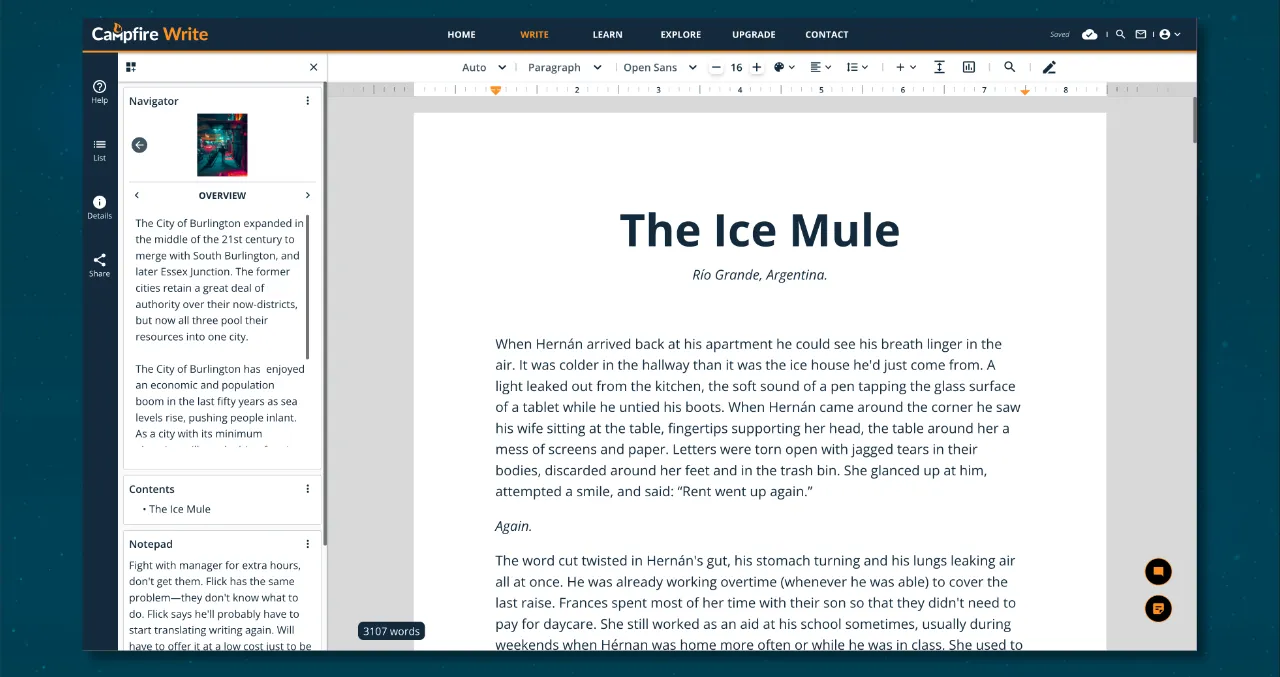Click the cloud sync status icon
The image size is (1280, 677).
click(1089, 33)
